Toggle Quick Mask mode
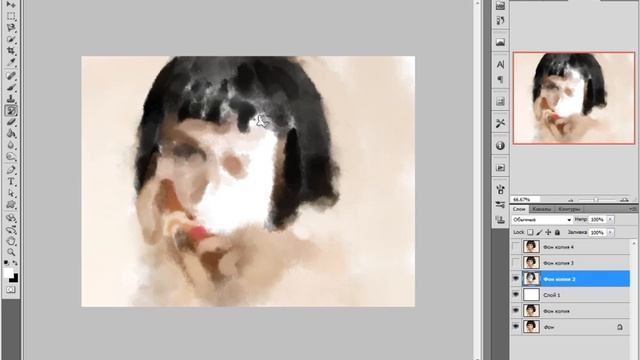The width and height of the screenshot is (640, 360). click(x=11, y=290)
